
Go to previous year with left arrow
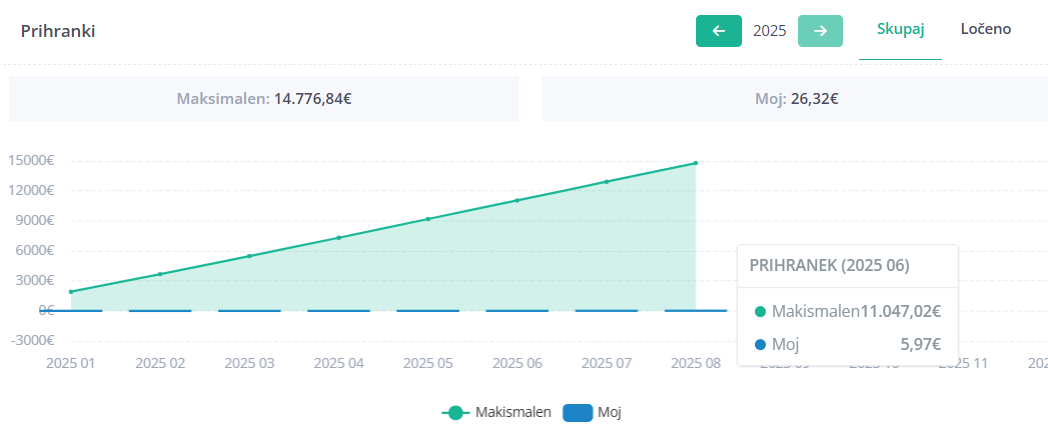[x=718, y=31]
